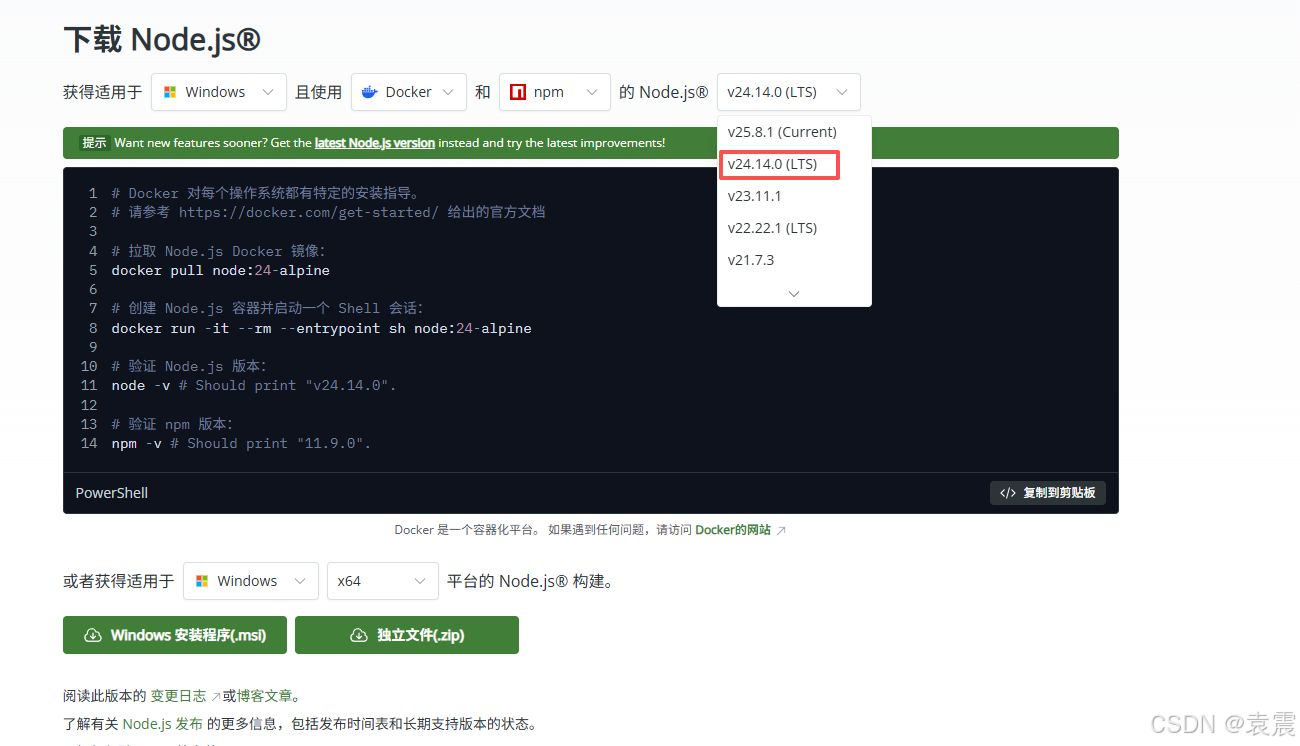The height and width of the screenshot is (746, 1300).
Task: Open the Windows platform dropdown at top
Action: 219,92
